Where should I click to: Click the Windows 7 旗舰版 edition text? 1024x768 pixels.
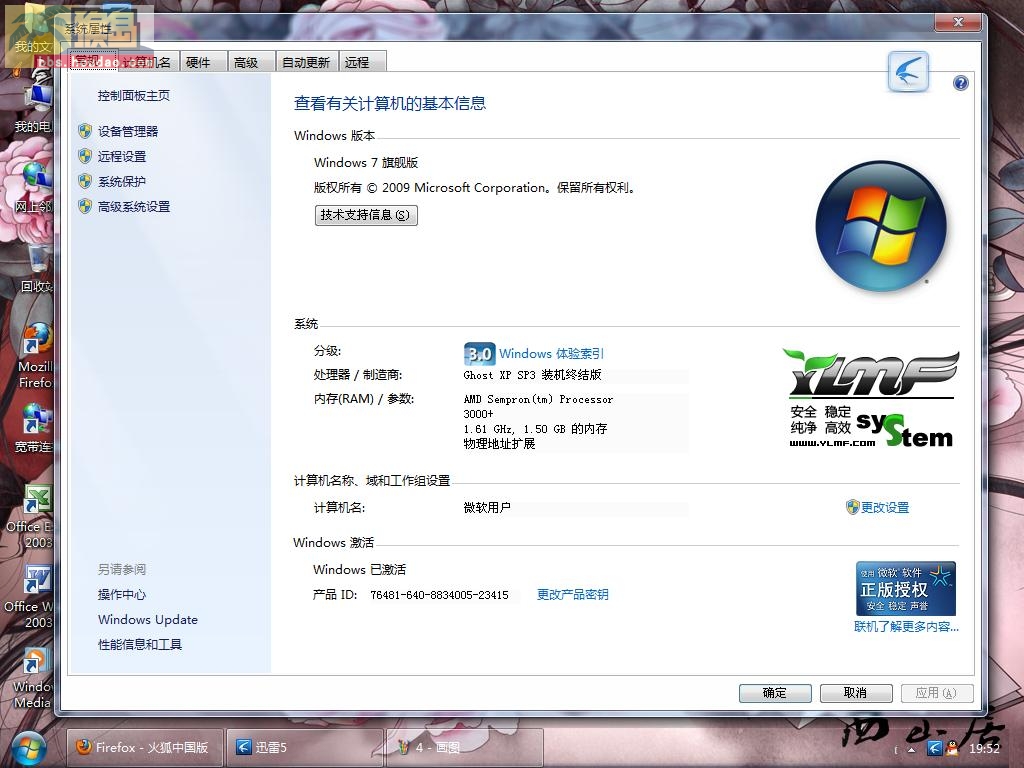point(366,163)
